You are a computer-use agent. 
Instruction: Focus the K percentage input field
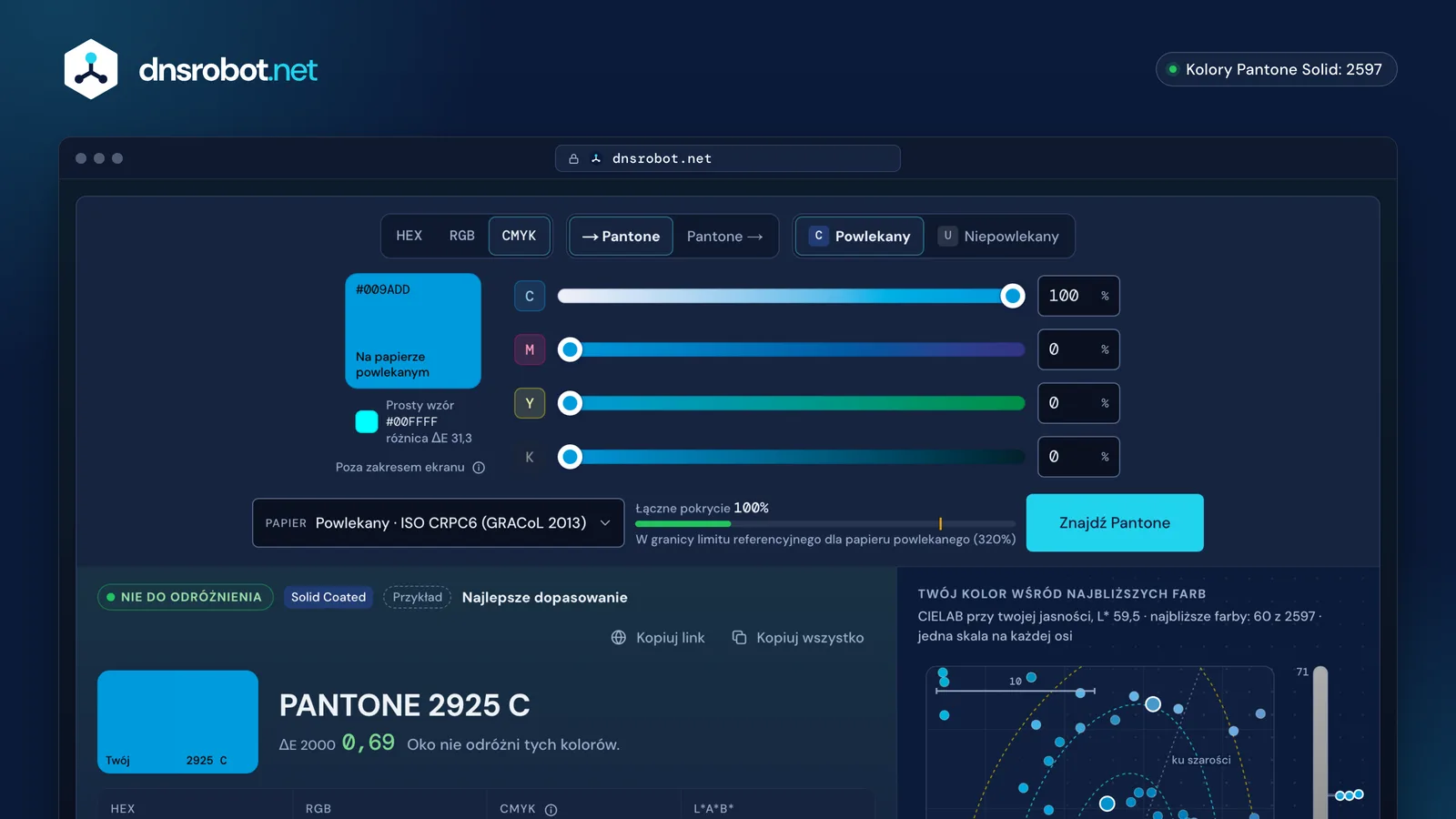1078,457
